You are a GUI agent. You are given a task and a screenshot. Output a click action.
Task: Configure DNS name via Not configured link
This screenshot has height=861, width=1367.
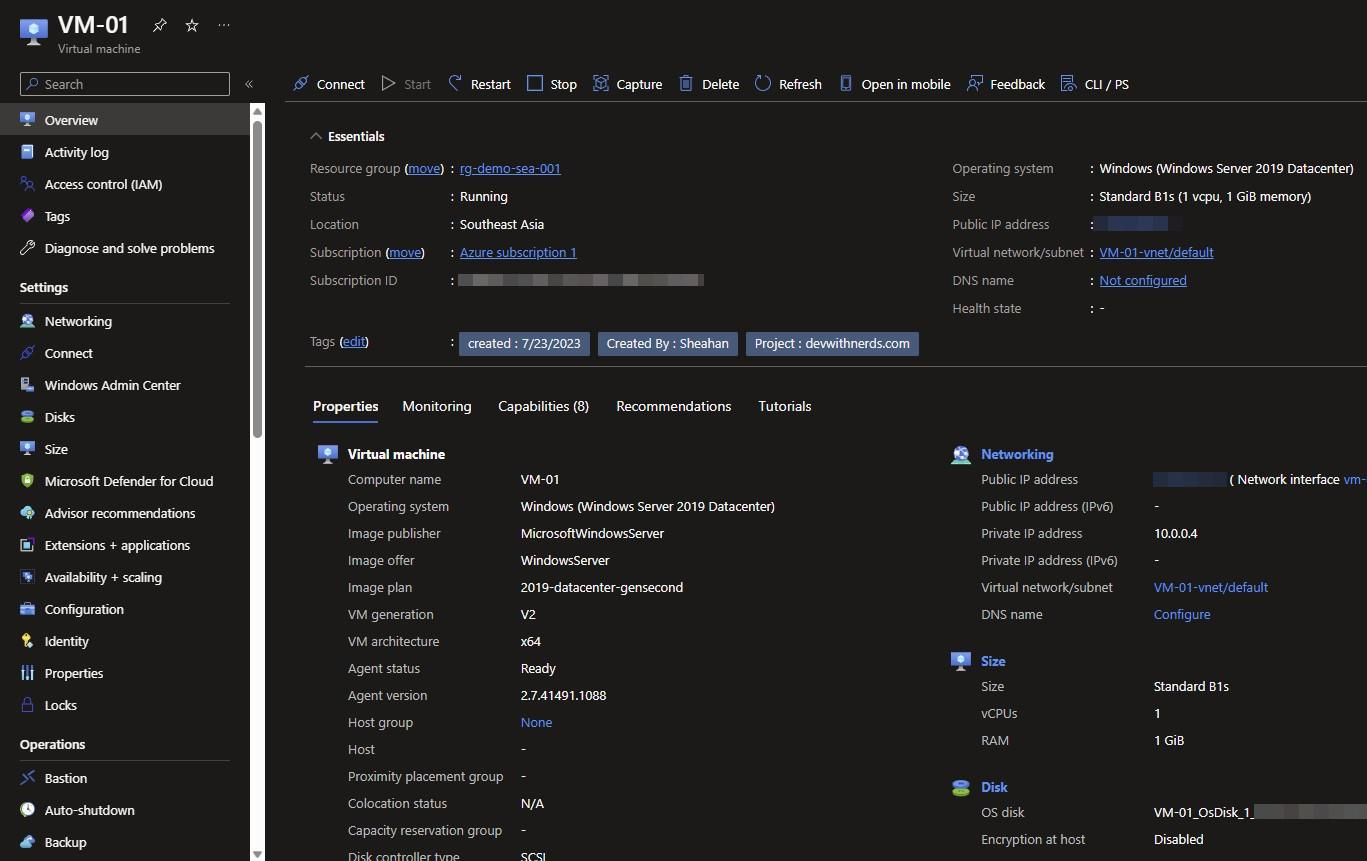(x=1142, y=280)
